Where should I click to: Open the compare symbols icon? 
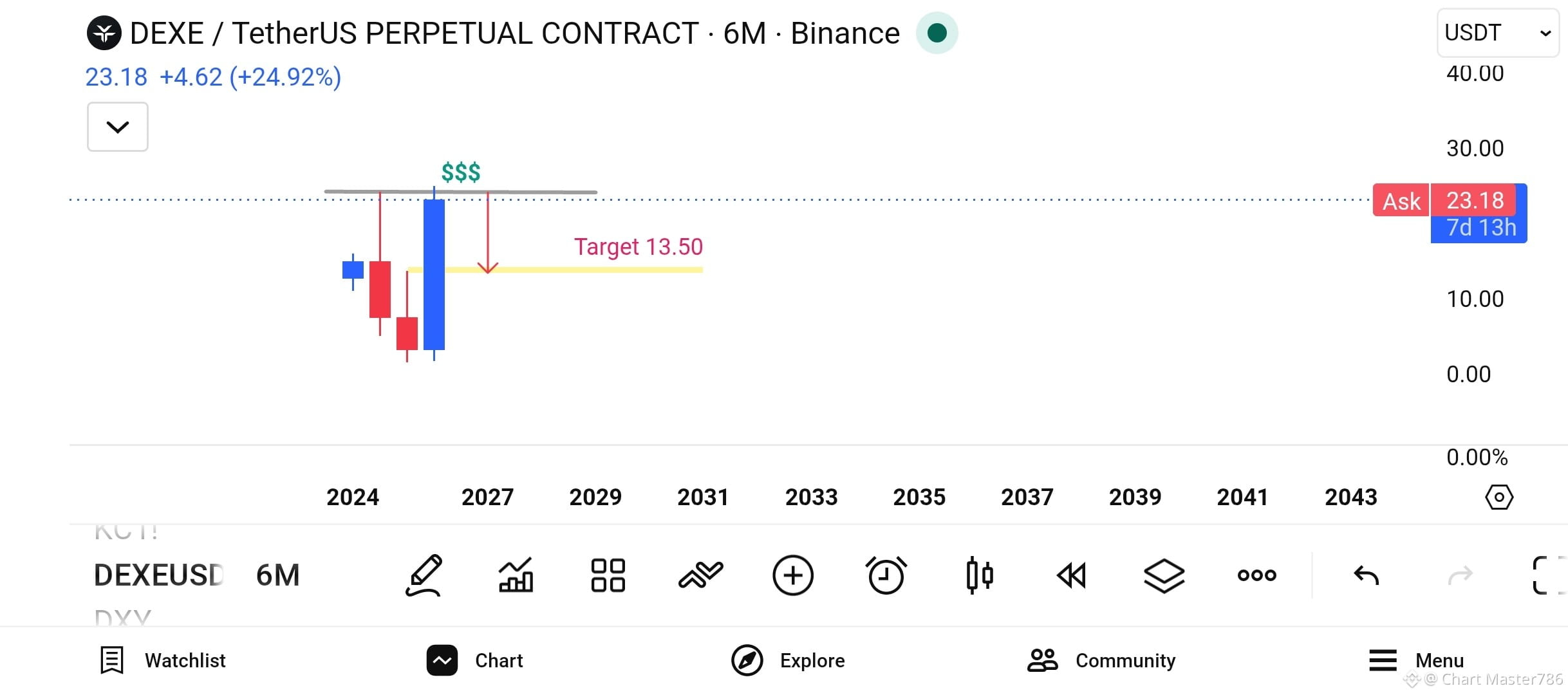pos(701,575)
